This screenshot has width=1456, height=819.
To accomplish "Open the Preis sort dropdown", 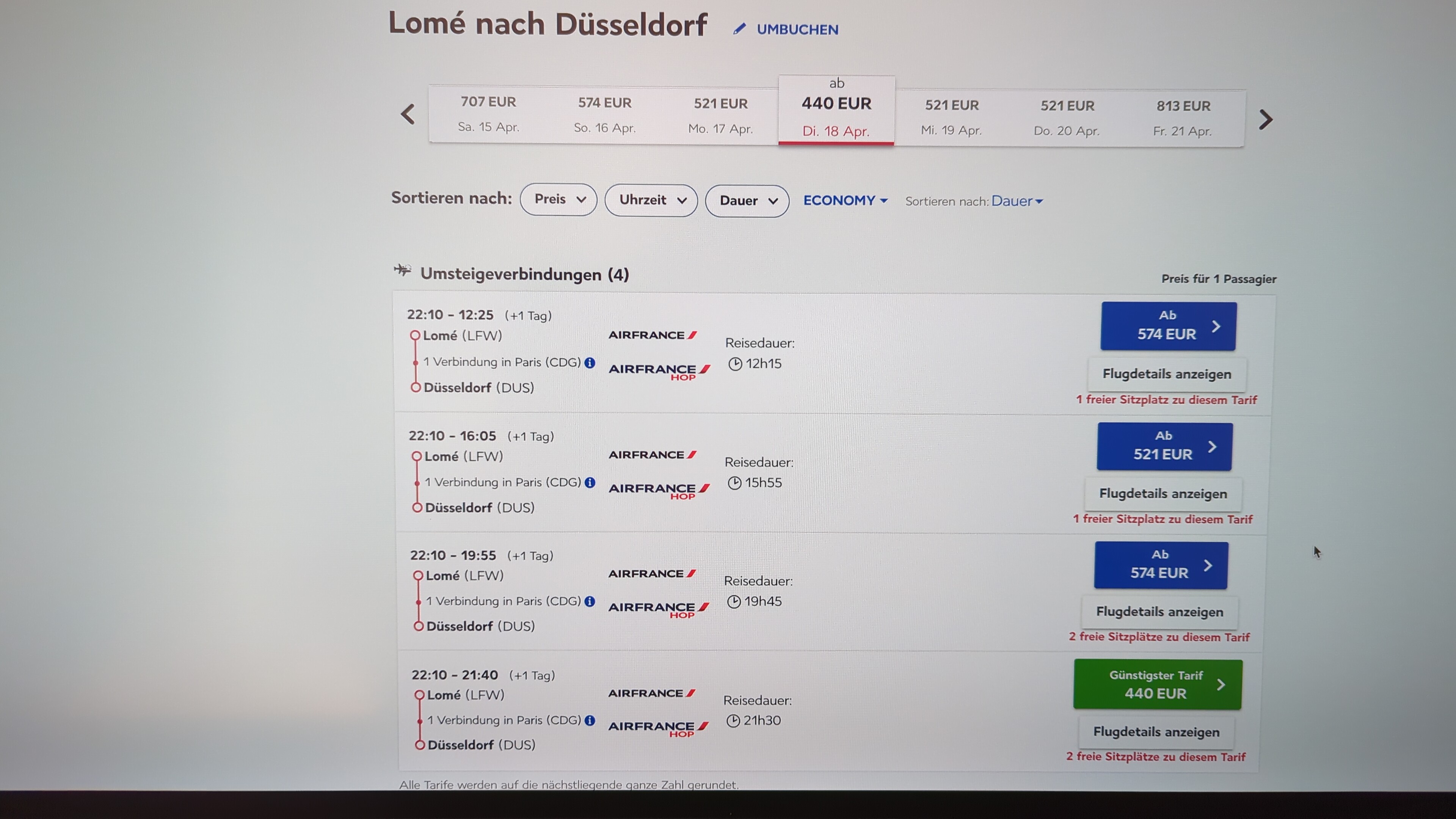I will click(x=559, y=199).
